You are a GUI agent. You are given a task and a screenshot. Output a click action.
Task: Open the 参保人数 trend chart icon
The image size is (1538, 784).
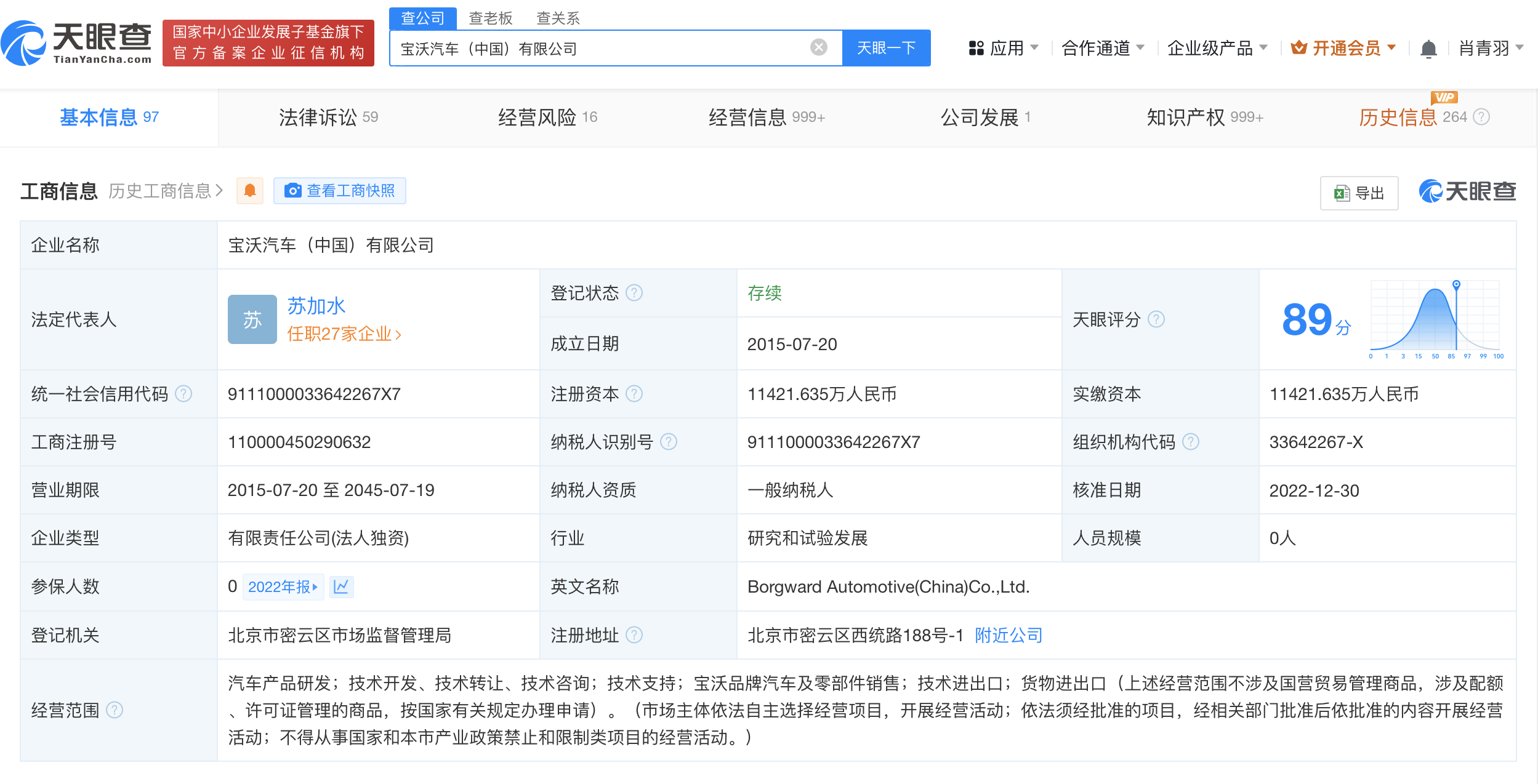click(341, 586)
